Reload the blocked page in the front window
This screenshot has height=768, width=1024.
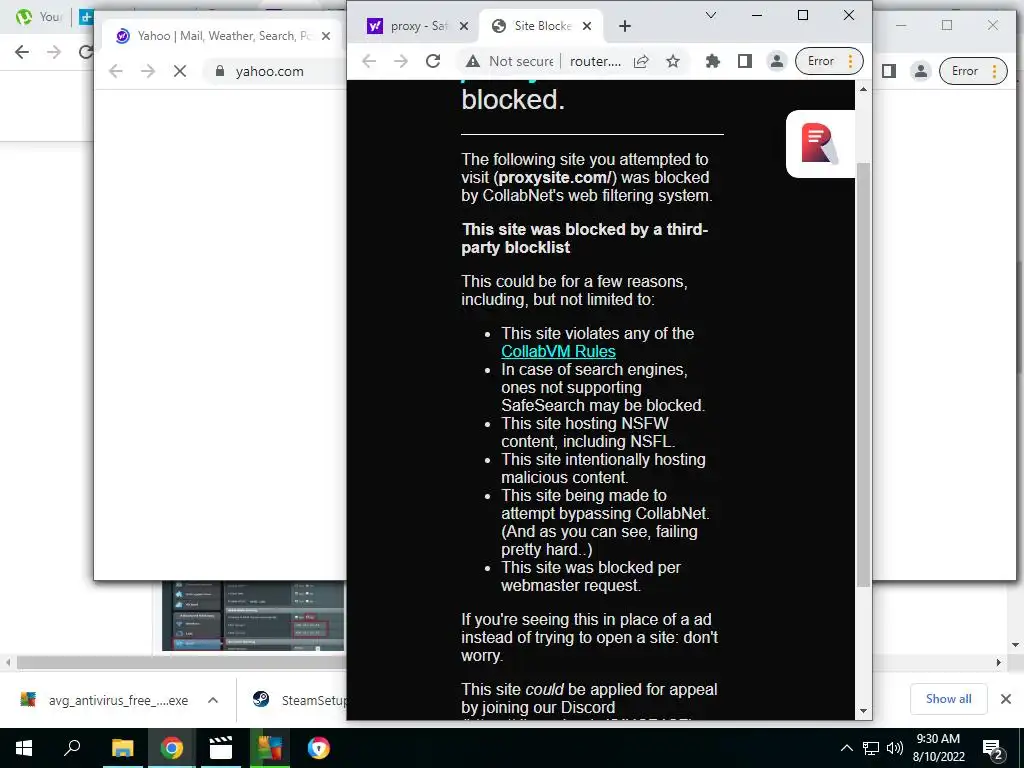pos(432,61)
